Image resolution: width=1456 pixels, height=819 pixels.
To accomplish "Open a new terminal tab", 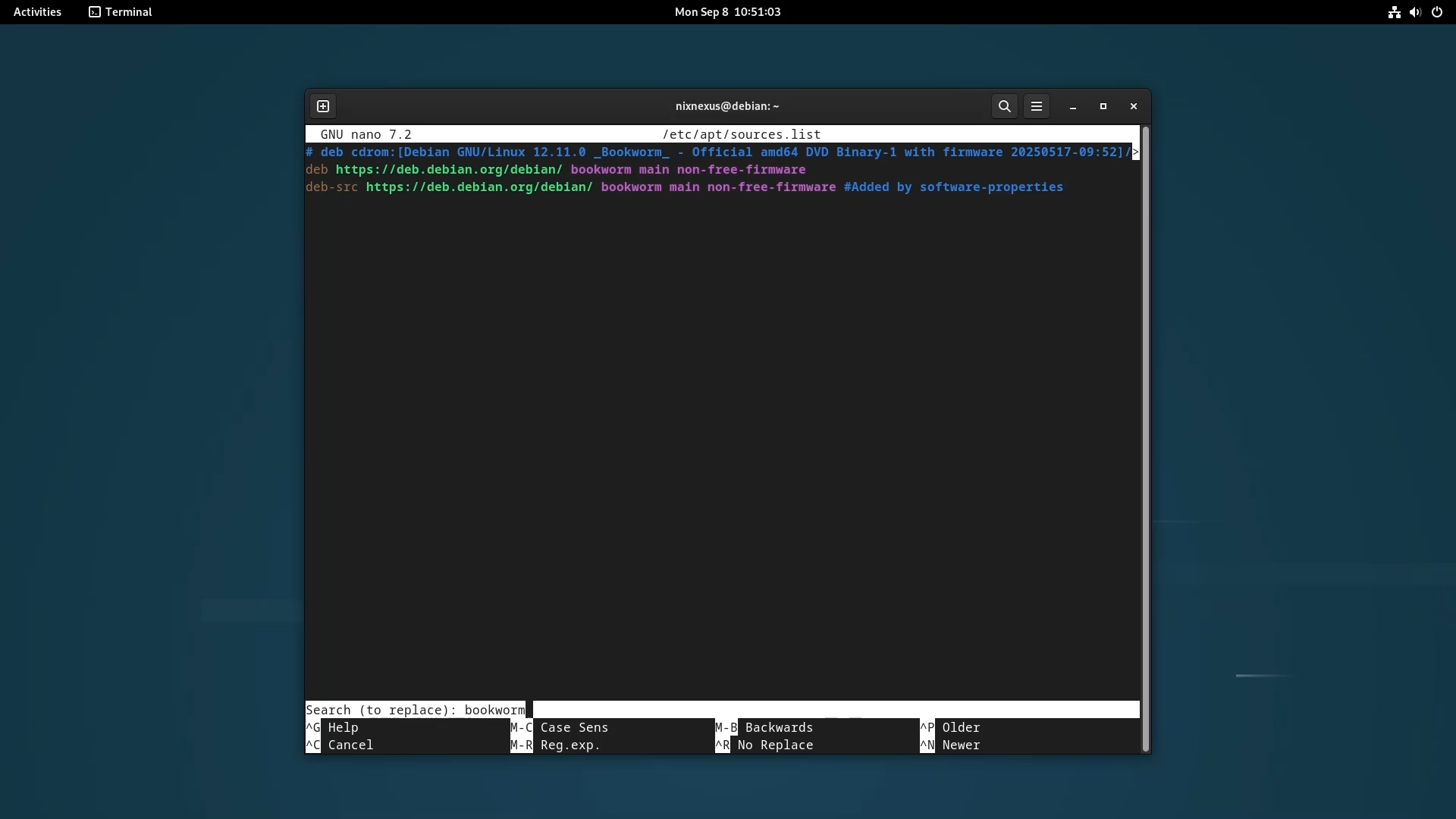I will tap(323, 106).
